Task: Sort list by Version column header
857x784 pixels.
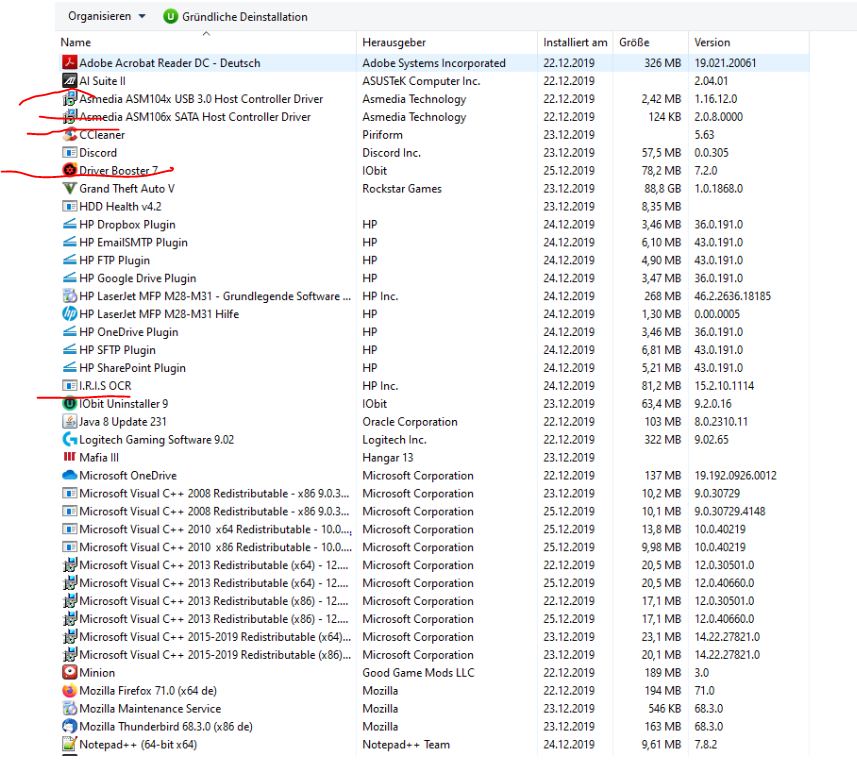Action: [x=712, y=43]
